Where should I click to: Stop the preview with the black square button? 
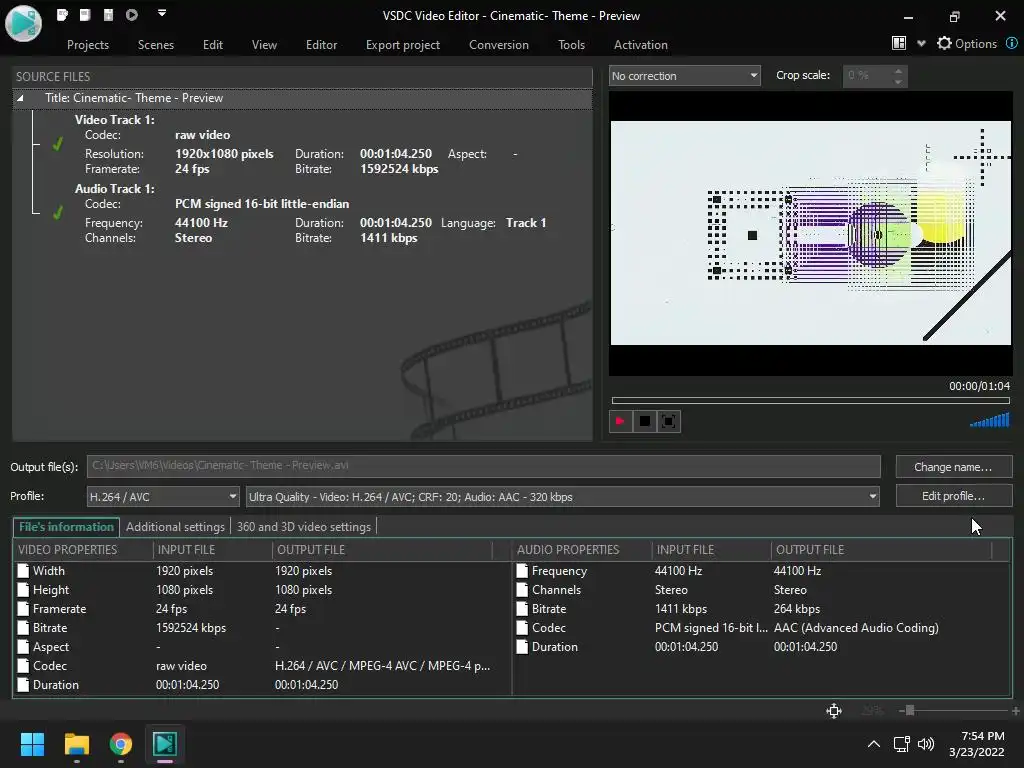tap(645, 421)
